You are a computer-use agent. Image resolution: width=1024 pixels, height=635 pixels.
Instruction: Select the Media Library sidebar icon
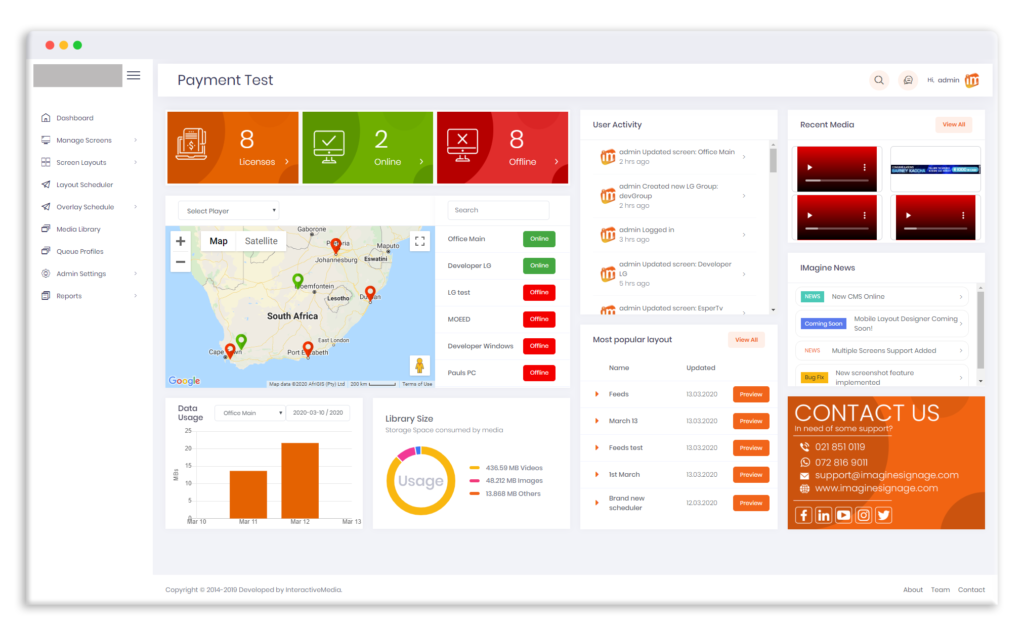[x=46, y=228]
